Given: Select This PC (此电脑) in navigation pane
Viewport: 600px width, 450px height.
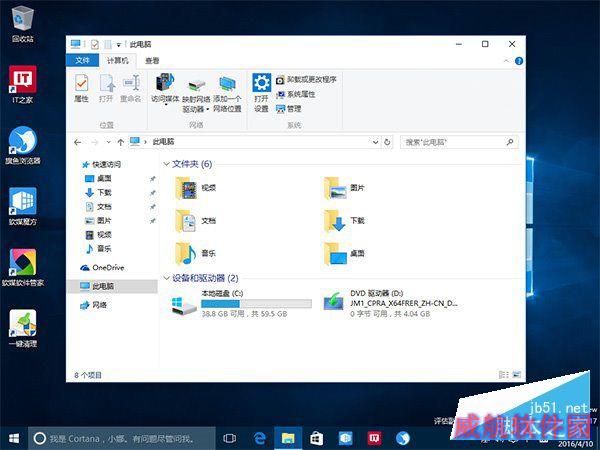Looking at the screenshot, I should pos(112,286).
